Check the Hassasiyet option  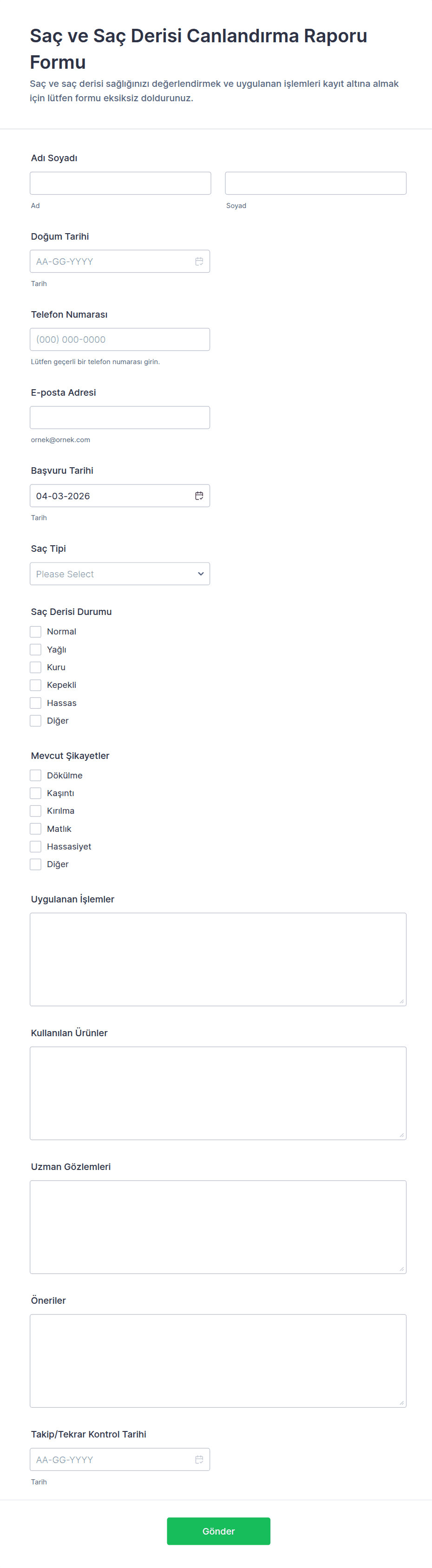coord(36,847)
